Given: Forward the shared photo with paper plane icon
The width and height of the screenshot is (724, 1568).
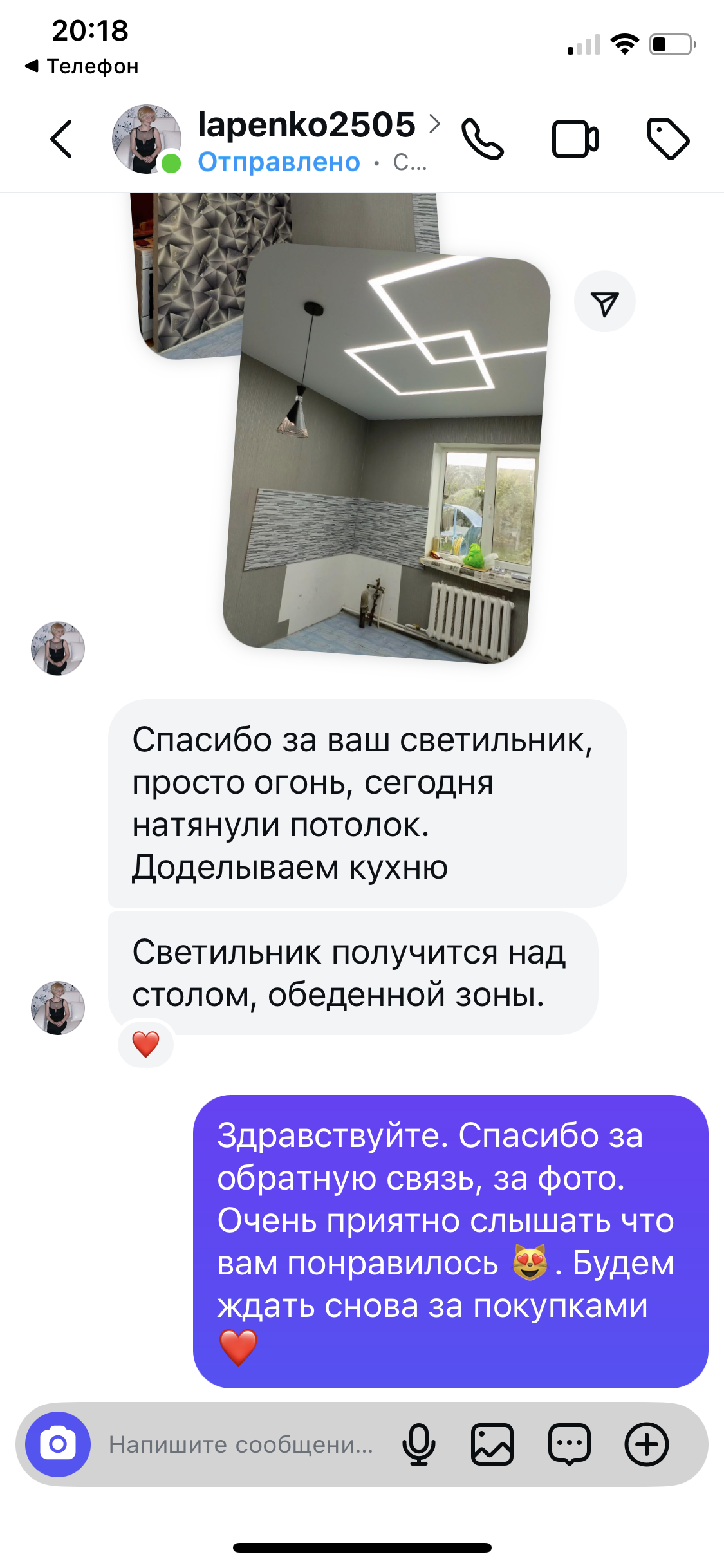Looking at the screenshot, I should 605,302.
